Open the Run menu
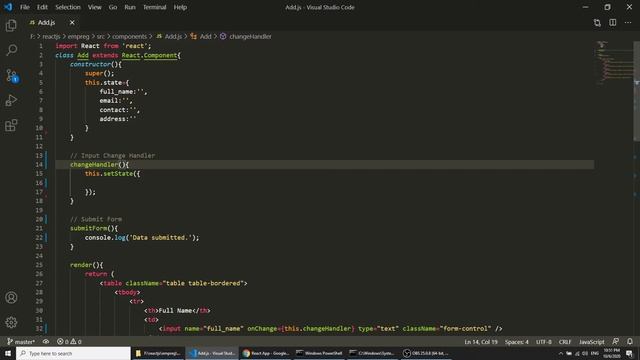 tap(130, 7)
